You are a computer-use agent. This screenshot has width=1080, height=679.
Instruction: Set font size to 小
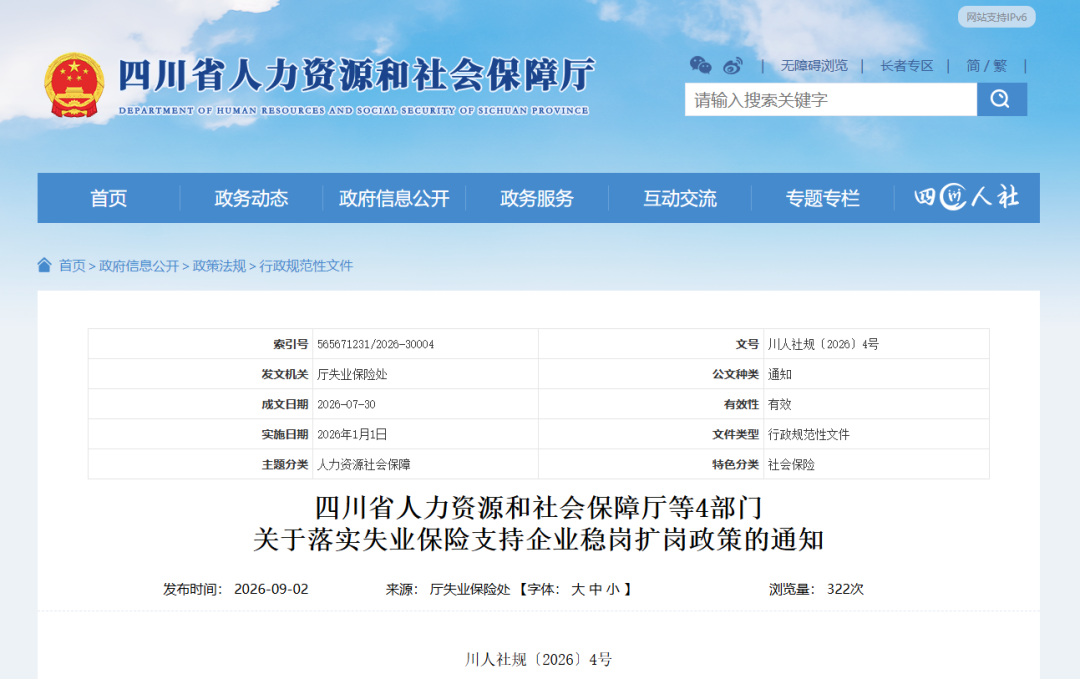coord(613,589)
